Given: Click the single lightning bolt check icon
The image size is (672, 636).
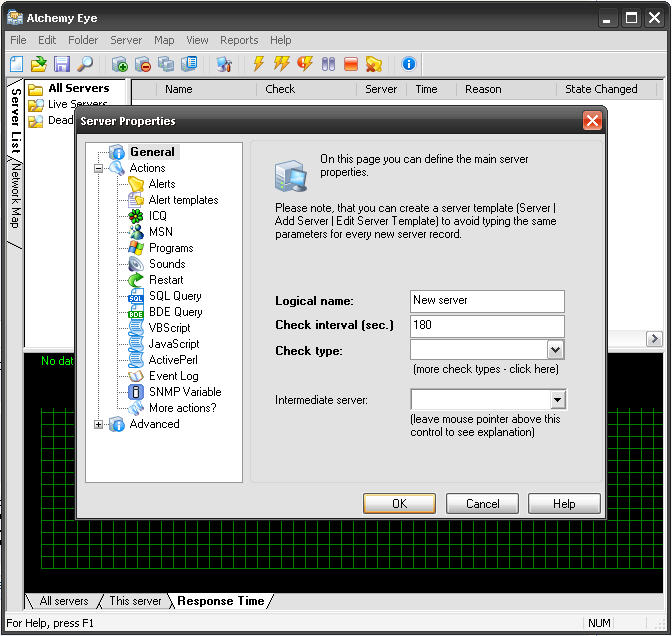Looking at the screenshot, I should tap(258, 64).
